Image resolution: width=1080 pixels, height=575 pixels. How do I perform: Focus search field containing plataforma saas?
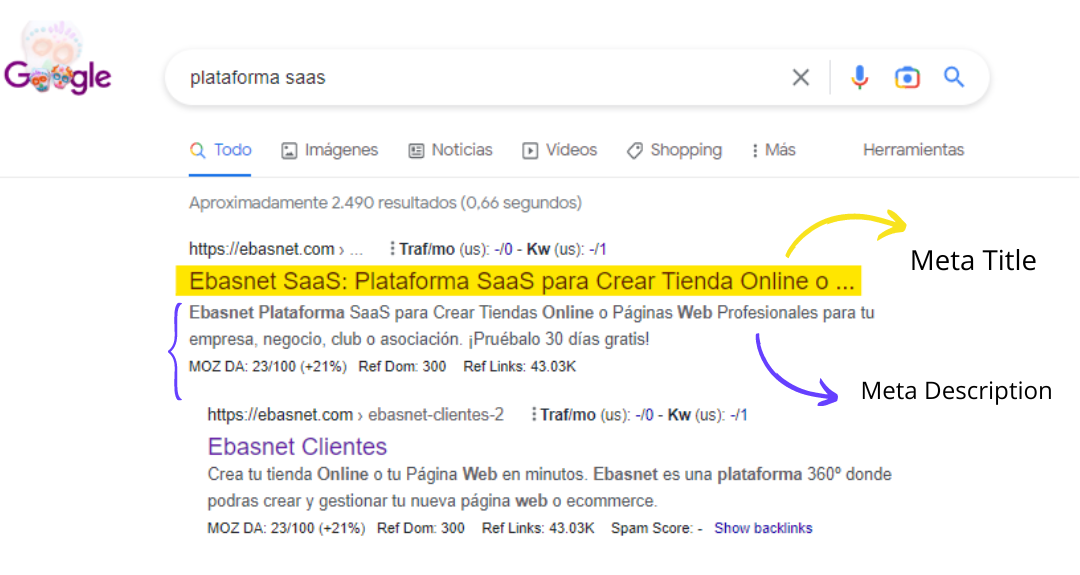pos(470,78)
